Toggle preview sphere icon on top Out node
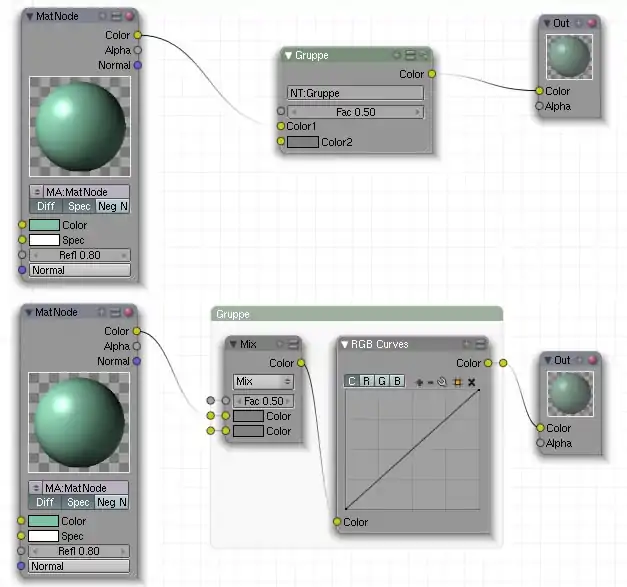The height and width of the screenshot is (587, 627). 591,23
